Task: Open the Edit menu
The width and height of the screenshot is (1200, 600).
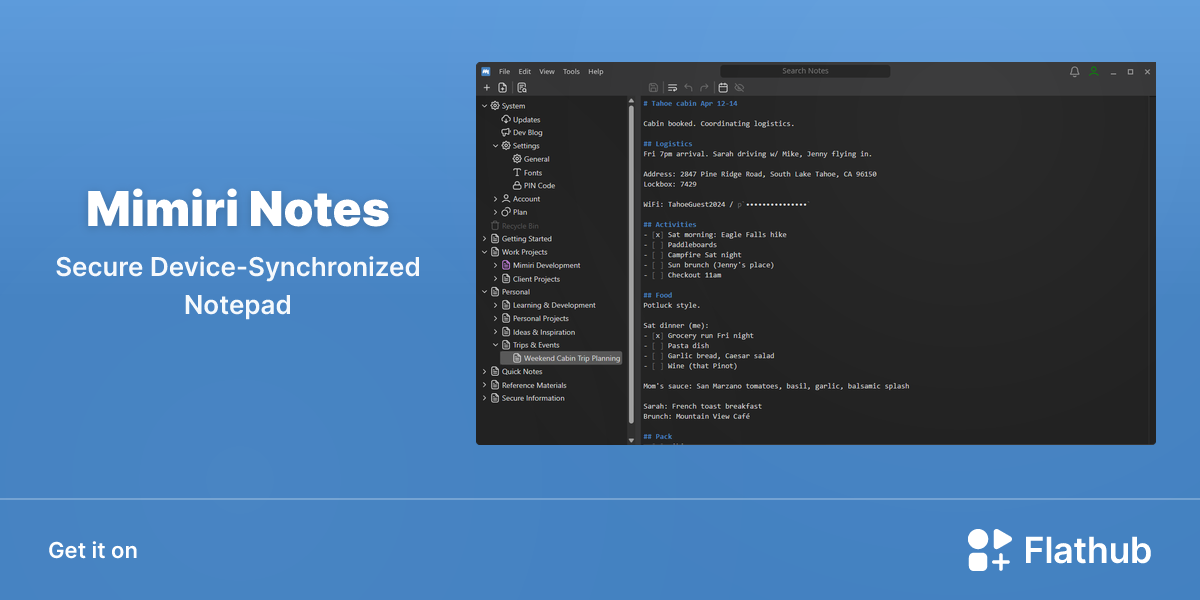Action: point(524,72)
